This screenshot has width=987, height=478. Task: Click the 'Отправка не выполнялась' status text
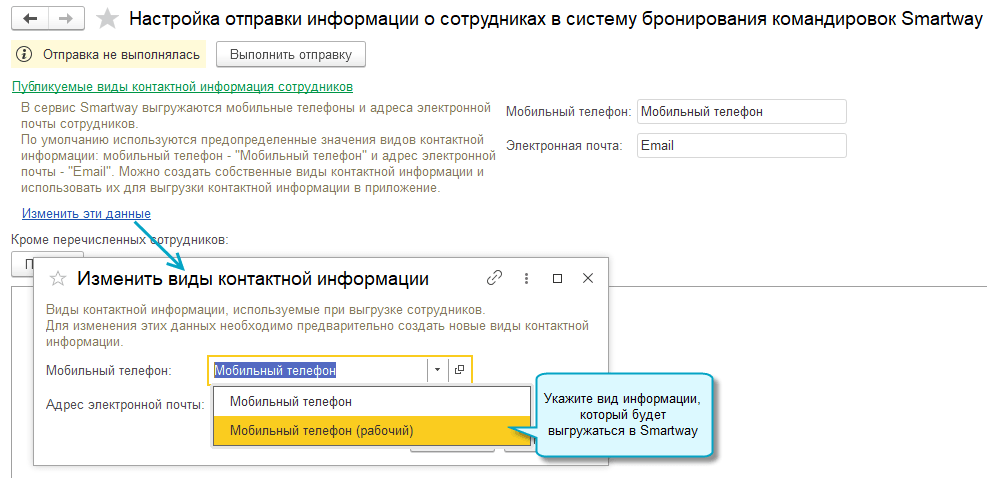[x=121, y=55]
